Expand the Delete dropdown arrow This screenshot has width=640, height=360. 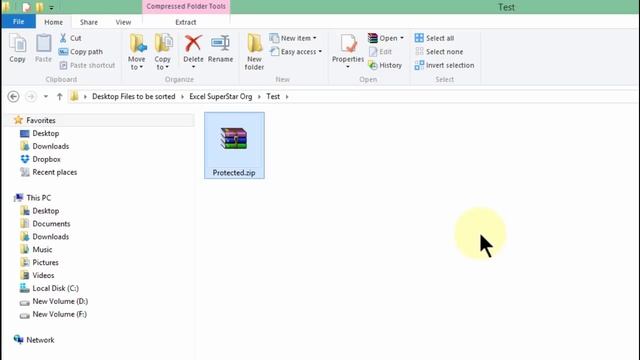(193, 67)
